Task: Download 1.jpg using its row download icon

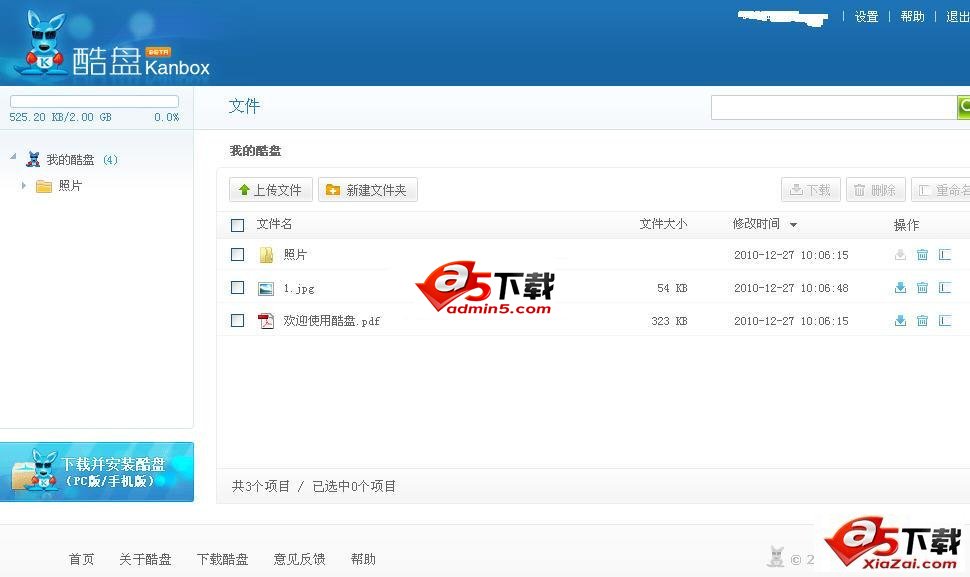Action: (900, 287)
